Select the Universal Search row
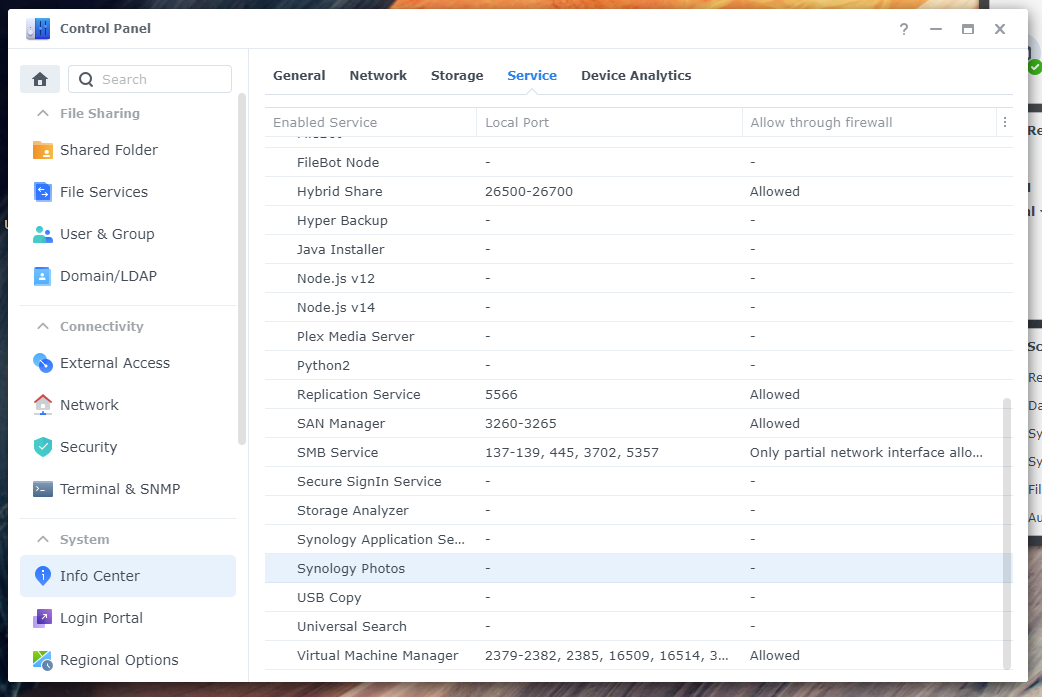Viewport: 1042px width, 697px height. coord(639,627)
